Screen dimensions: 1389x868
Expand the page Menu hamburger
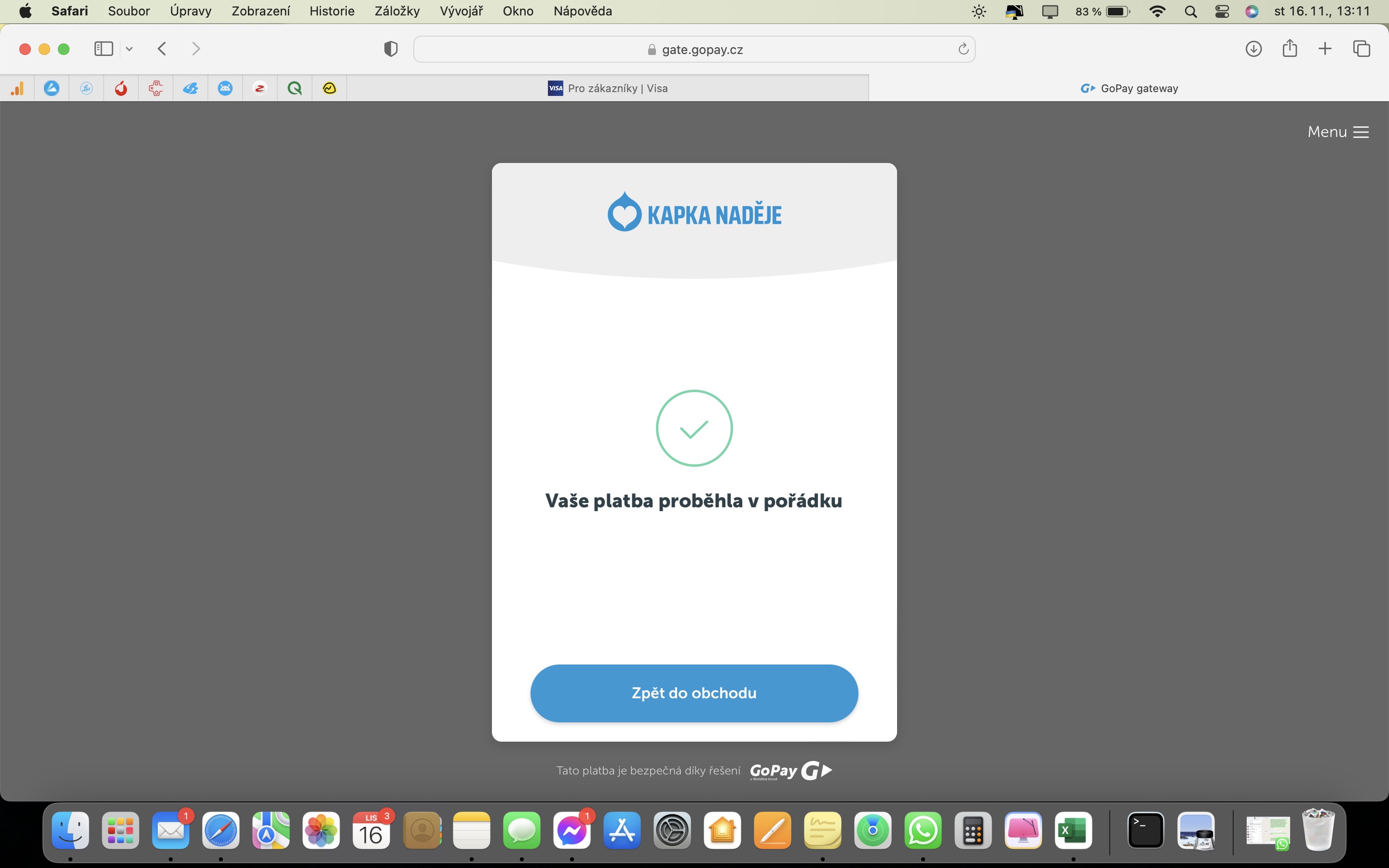pyautogui.click(x=1338, y=132)
